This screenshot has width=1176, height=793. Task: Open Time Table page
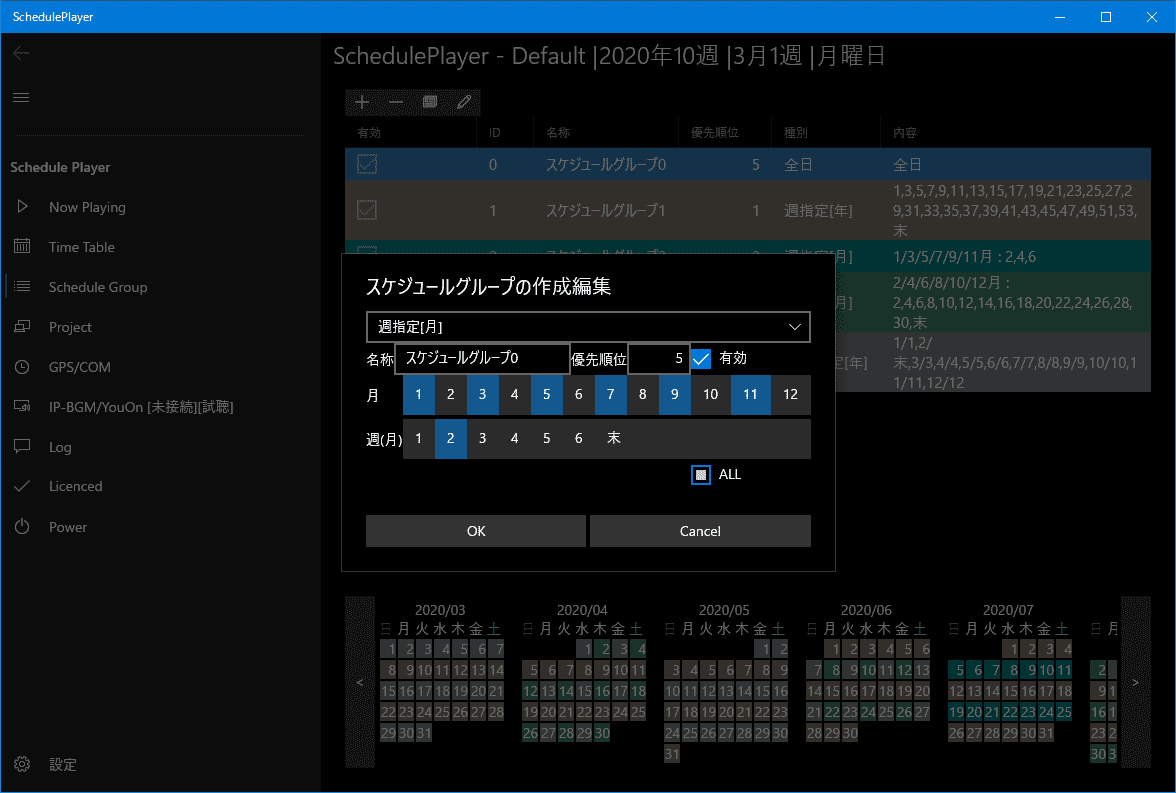82,247
